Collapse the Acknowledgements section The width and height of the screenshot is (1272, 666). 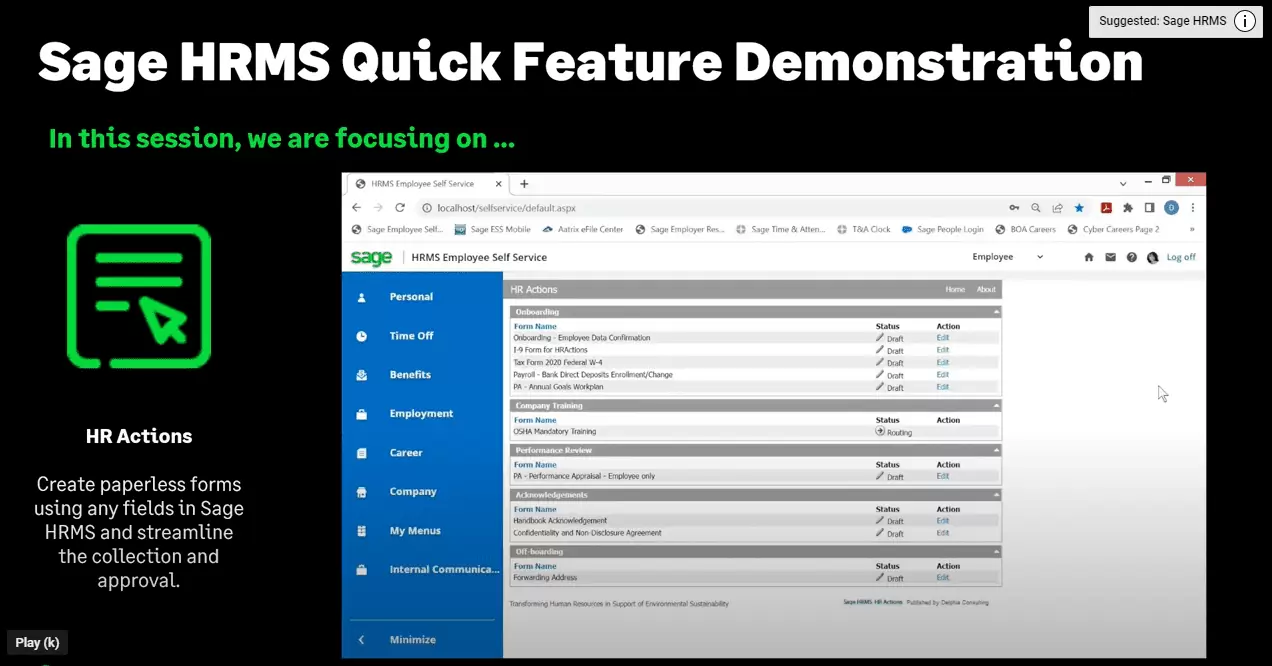click(x=996, y=495)
